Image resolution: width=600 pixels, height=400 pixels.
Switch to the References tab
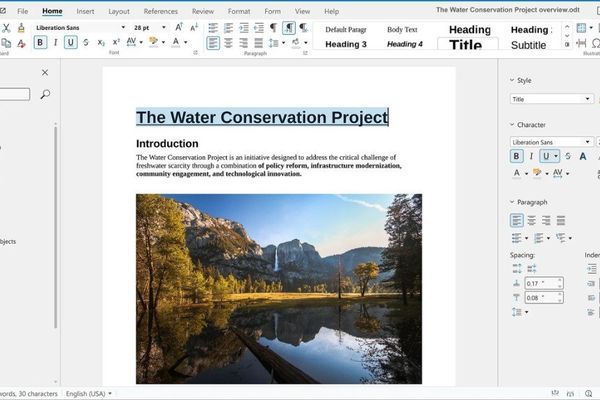[x=160, y=10]
